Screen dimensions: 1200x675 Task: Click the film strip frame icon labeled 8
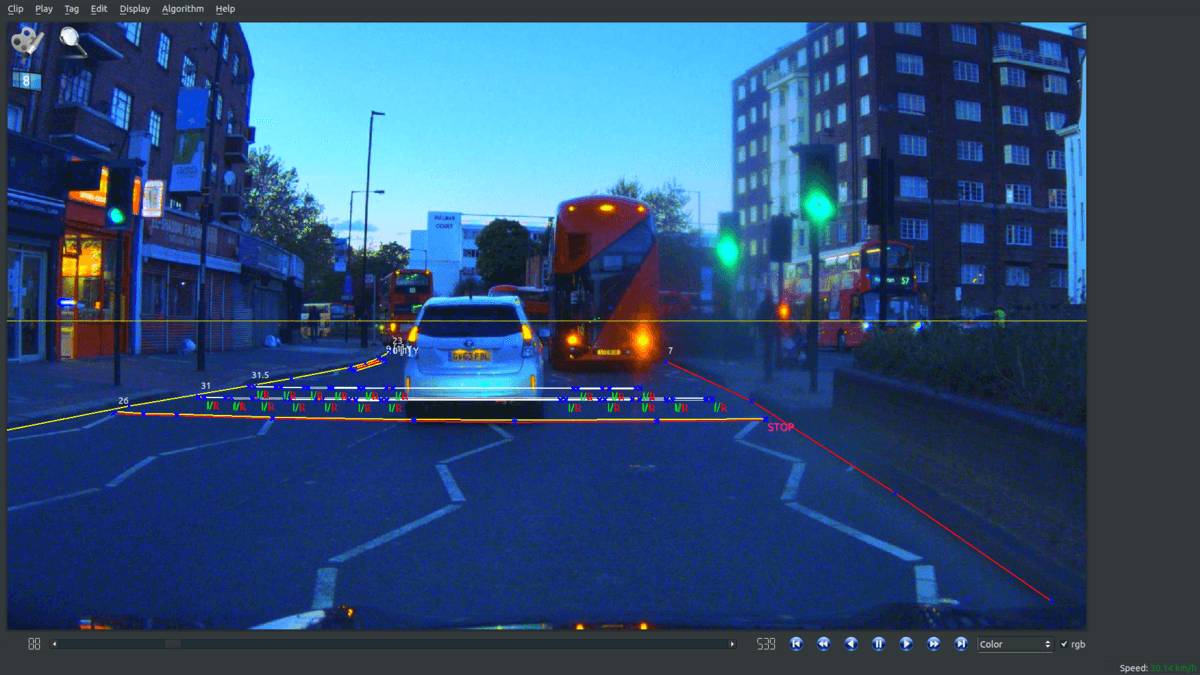coord(26,81)
